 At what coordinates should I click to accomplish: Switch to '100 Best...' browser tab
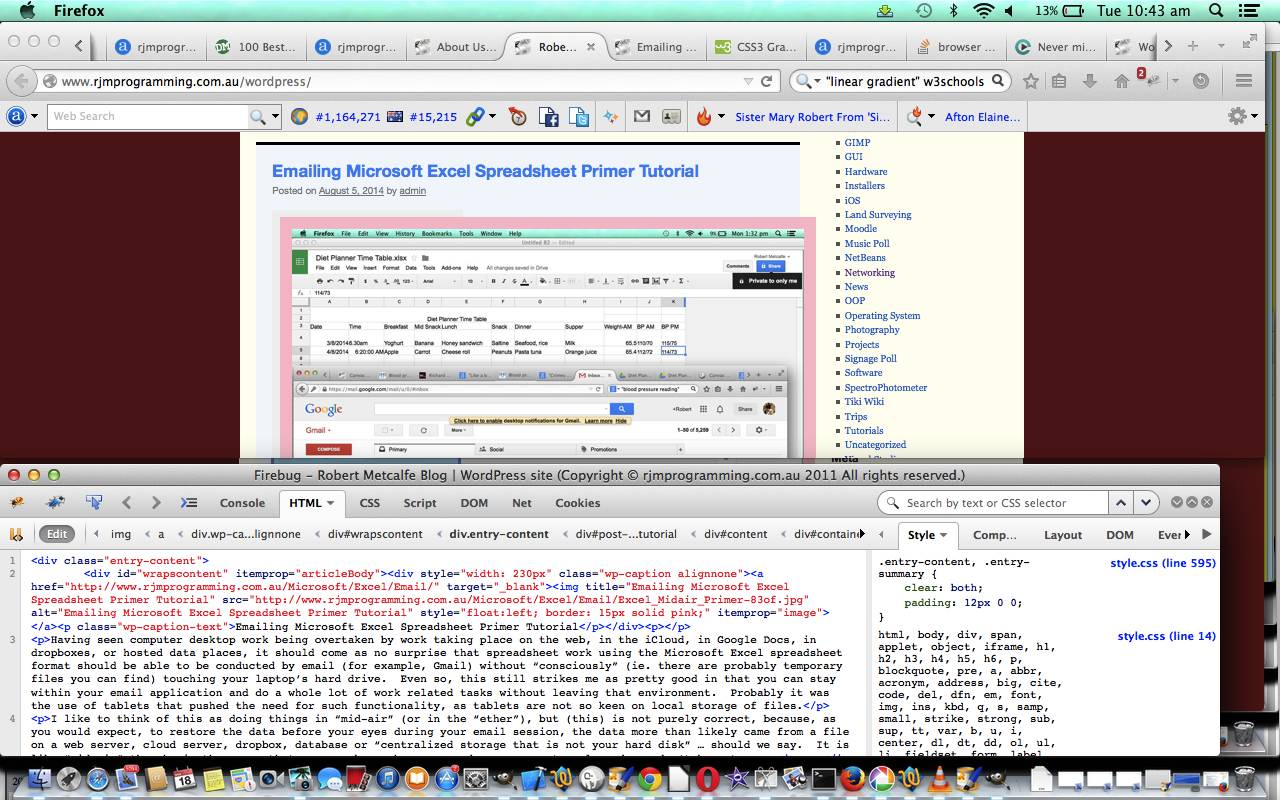point(255,46)
